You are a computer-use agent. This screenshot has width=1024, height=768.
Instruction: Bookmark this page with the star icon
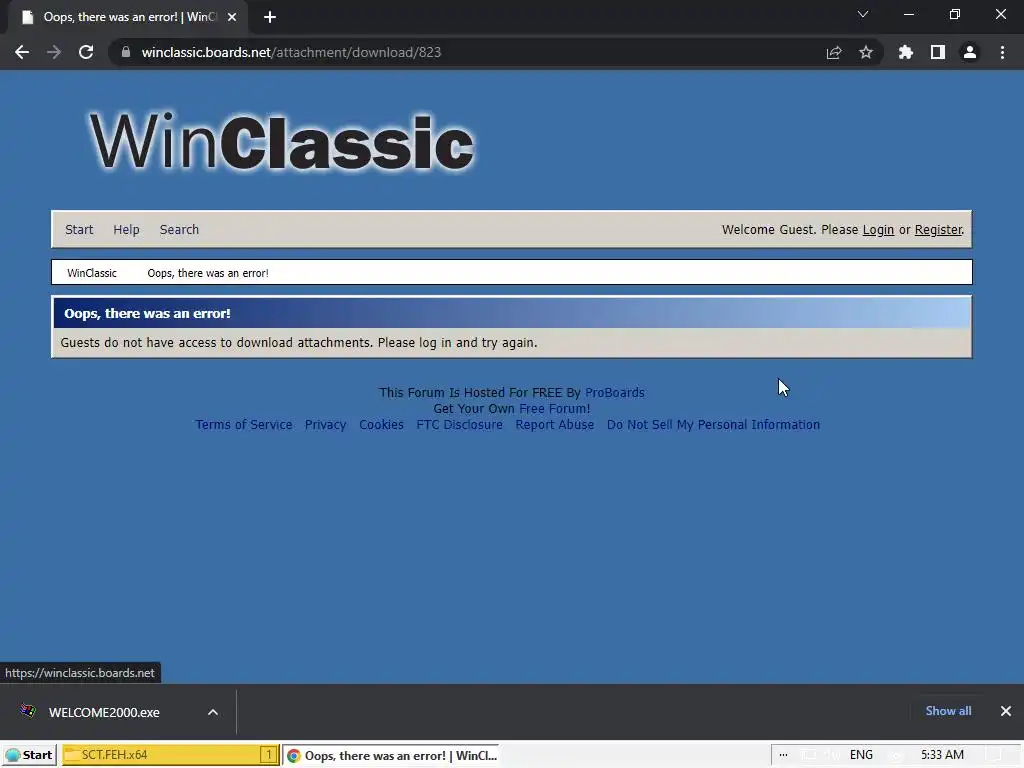(866, 52)
